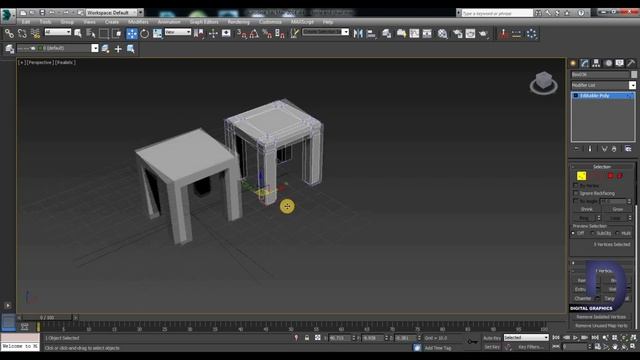The image size is (640, 360).
Task: Select the Multi preview selection option
Action: 617,233
